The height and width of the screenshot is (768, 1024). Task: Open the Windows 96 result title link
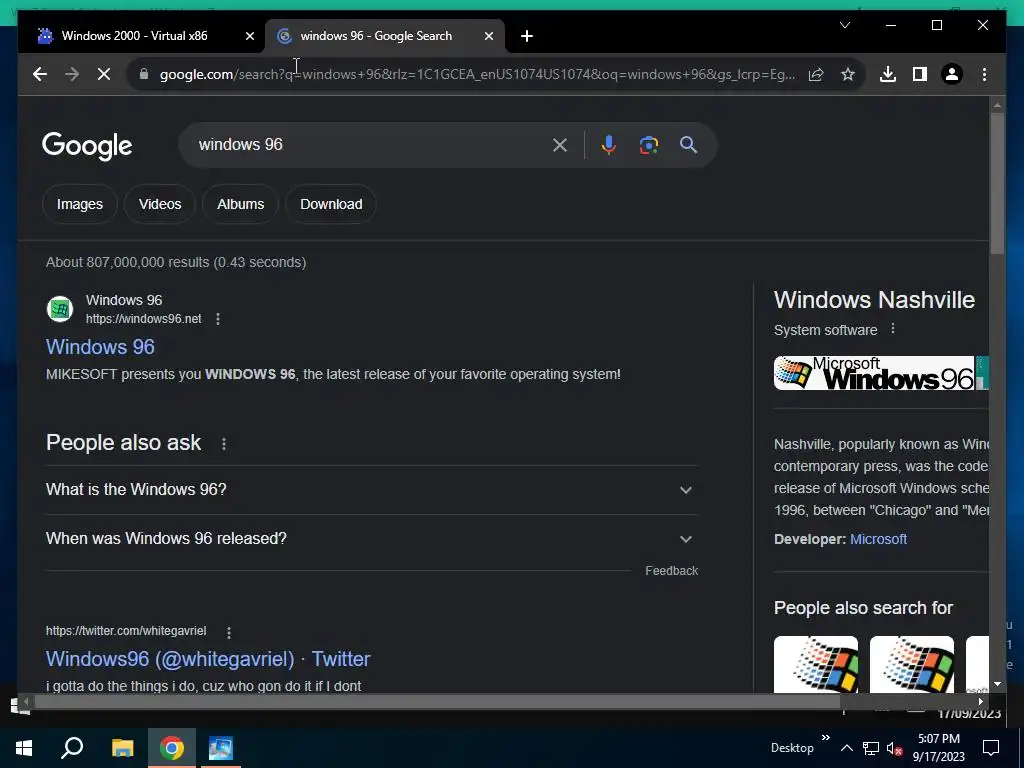(x=100, y=347)
